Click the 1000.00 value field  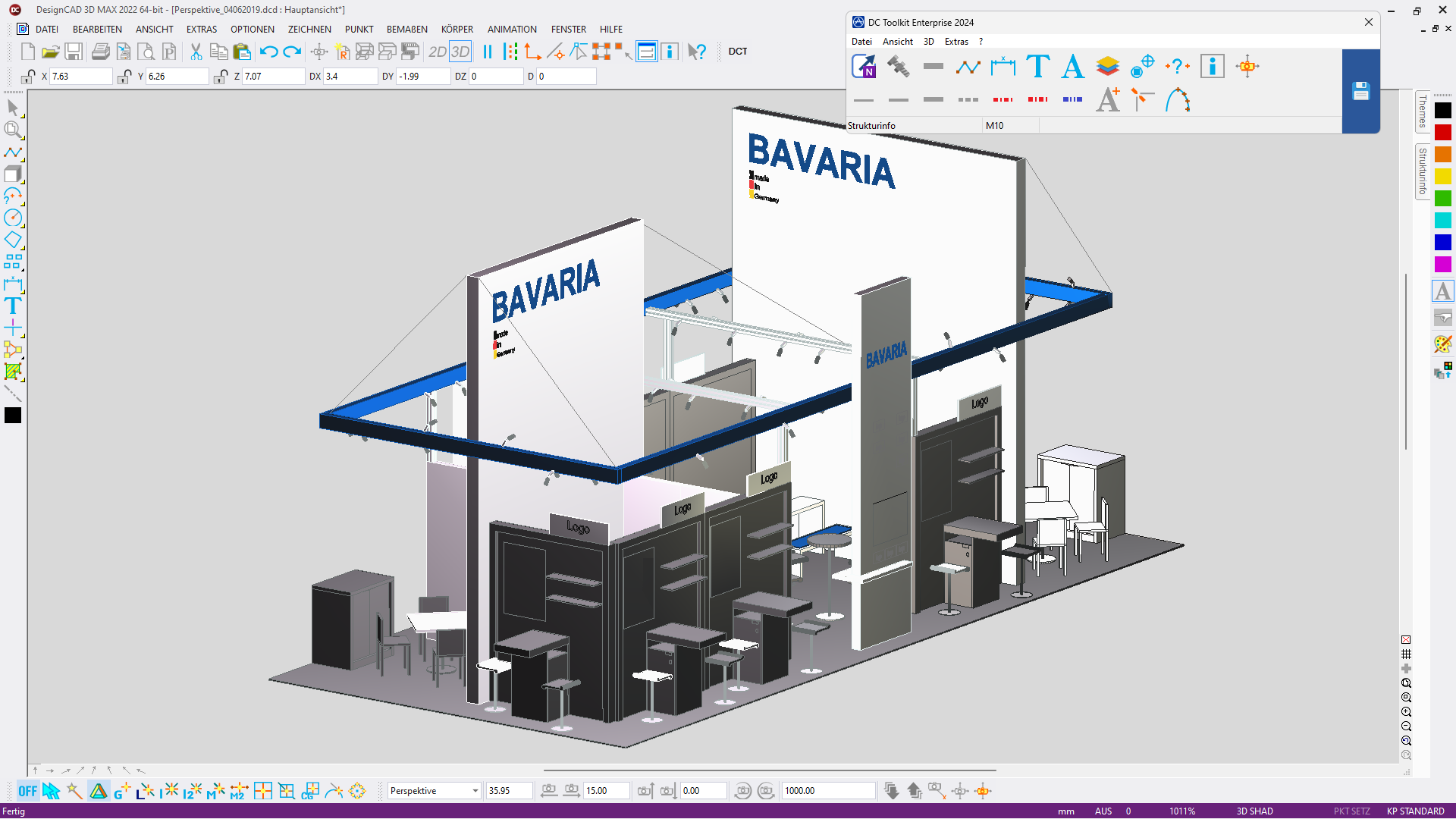pyautogui.click(x=828, y=791)
